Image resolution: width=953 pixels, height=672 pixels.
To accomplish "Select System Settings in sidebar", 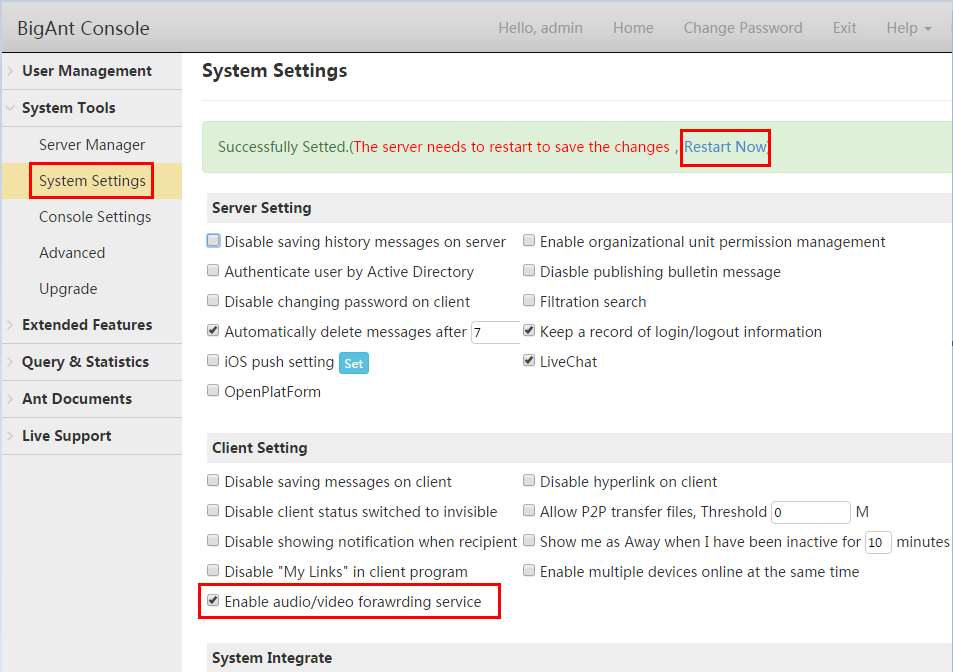I will [x=92, y=180].
